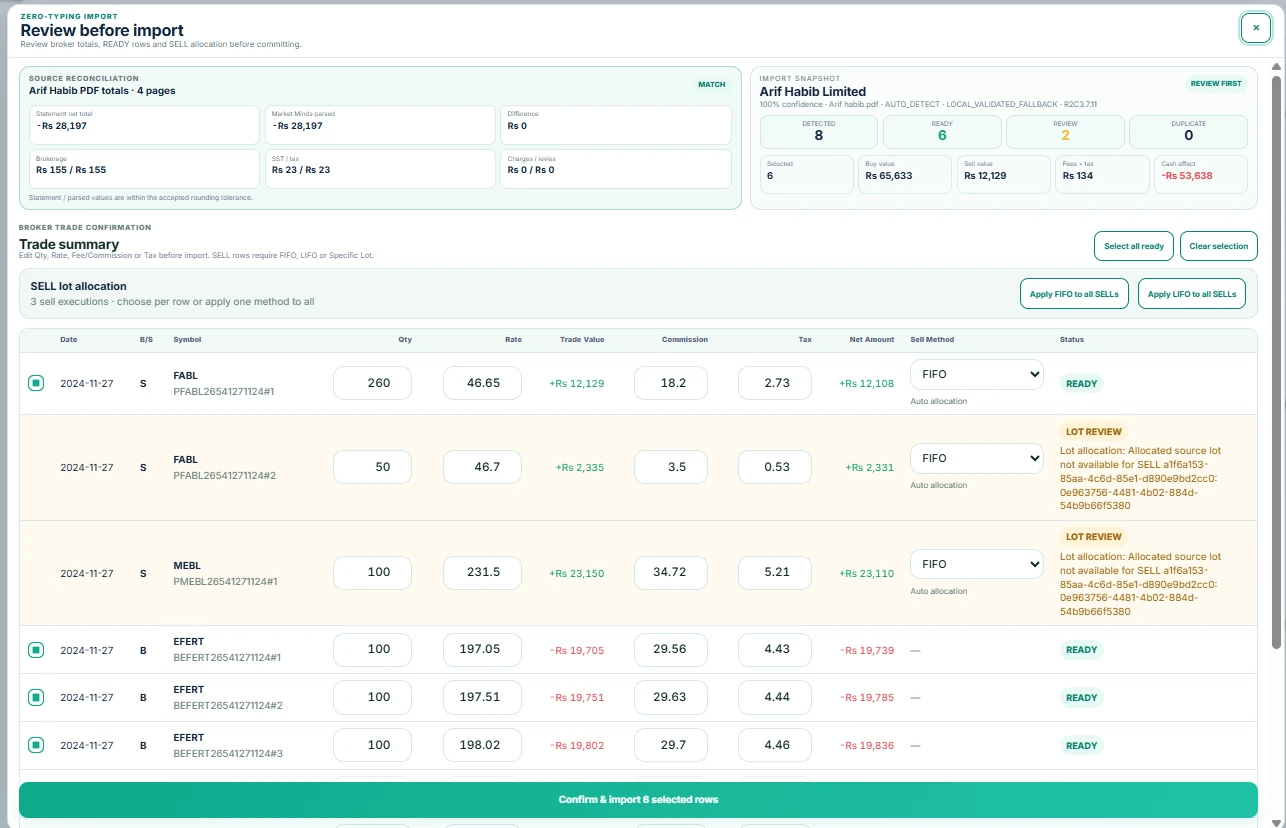Viewport: 1286px width, 828px height.
Task: Click the MATCH badge in Source Reconciliation
Action: (x=712, y=85)
